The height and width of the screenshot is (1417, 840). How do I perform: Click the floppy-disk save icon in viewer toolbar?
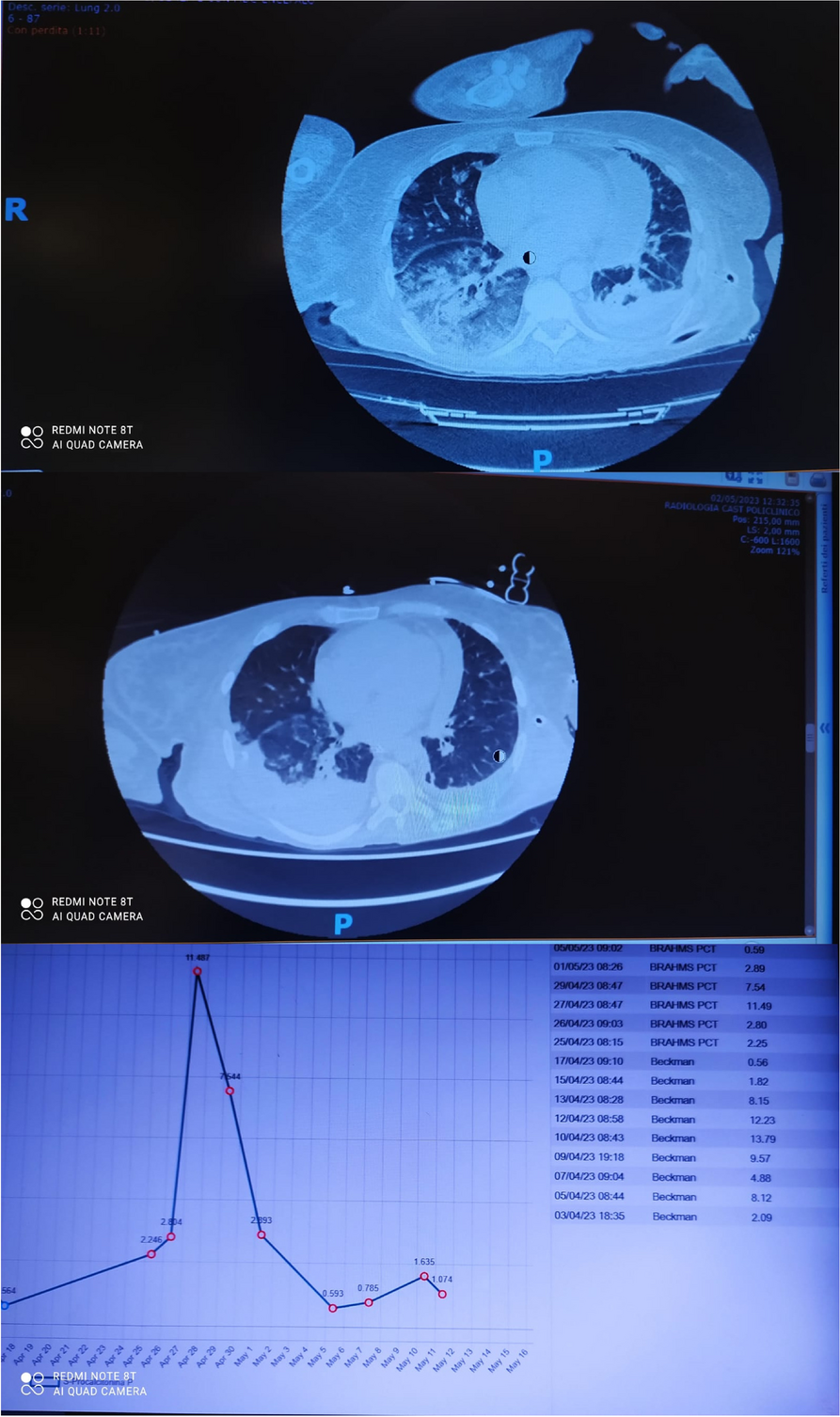click(x=792, y=480)
